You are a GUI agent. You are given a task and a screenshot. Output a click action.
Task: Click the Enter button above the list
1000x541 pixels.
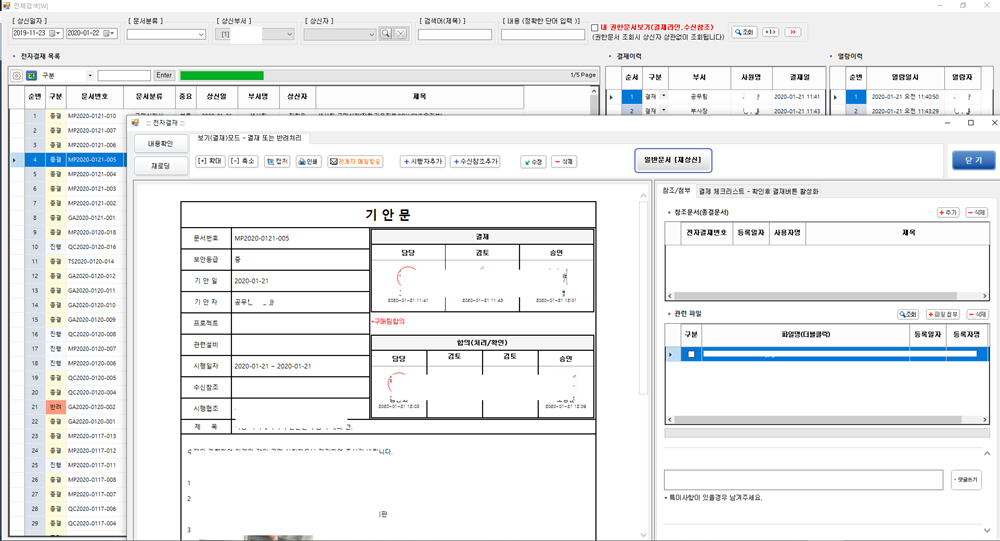click(164, 75)
